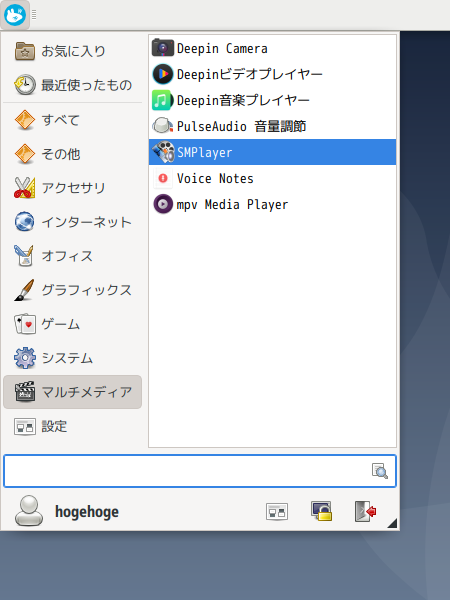Click the Deepin音楽プレイヤー text
The width and height of the screenshot is (450, 600).
tap(243, 100)
